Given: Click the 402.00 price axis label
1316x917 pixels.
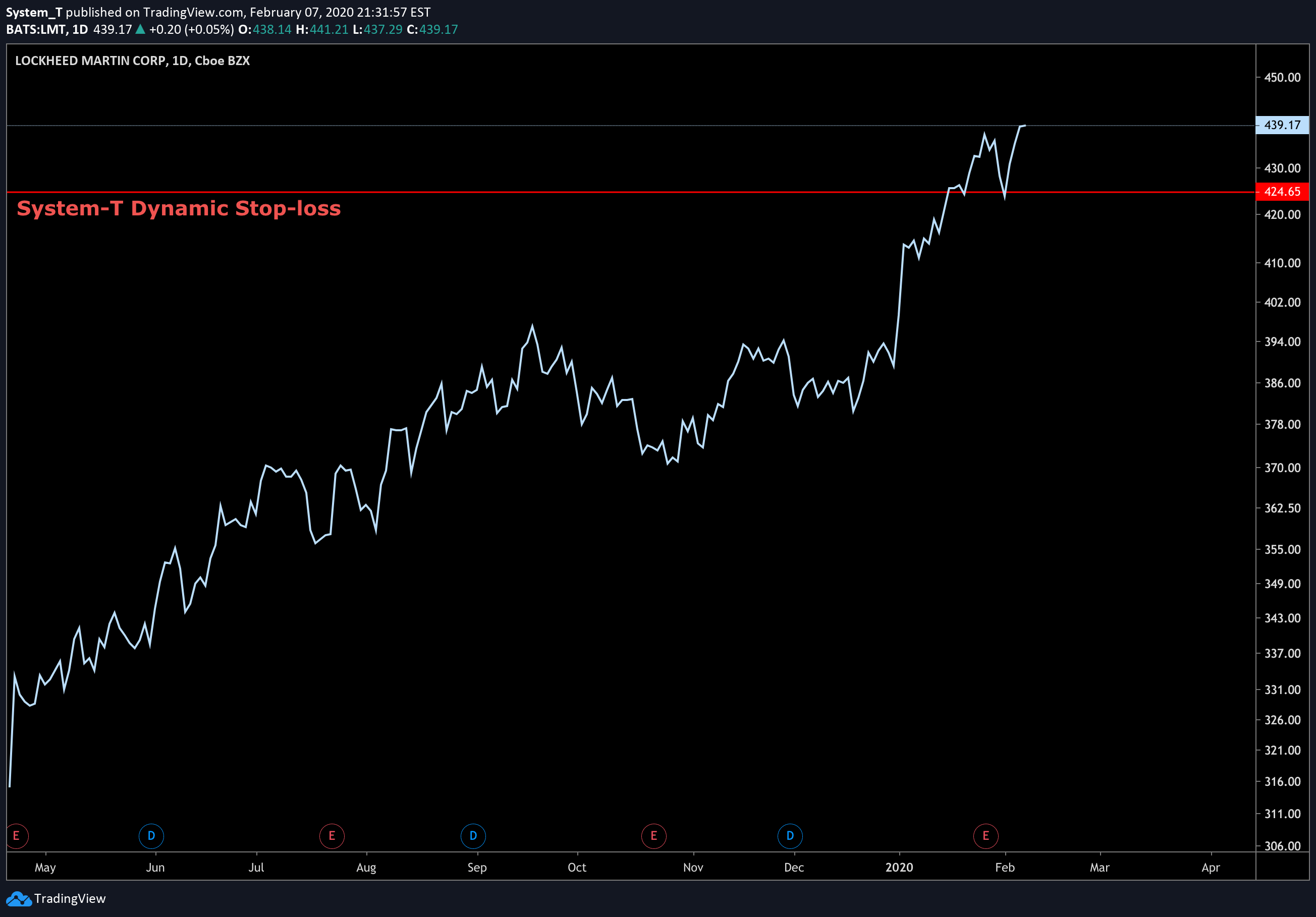Looking at the screenshot, I should tap(1283, 303).
